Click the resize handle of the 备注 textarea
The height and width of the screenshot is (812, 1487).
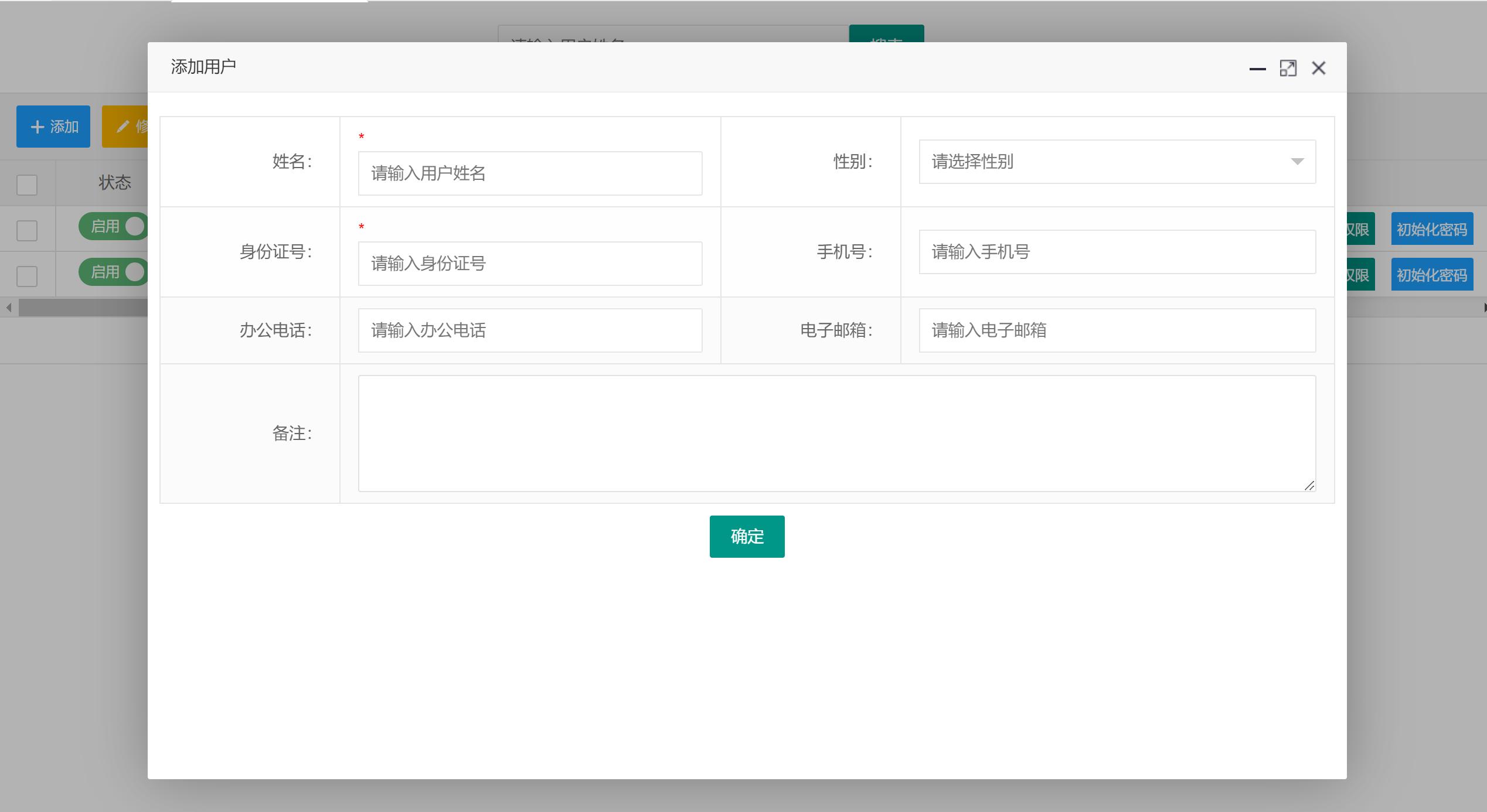coord(1310,485)
